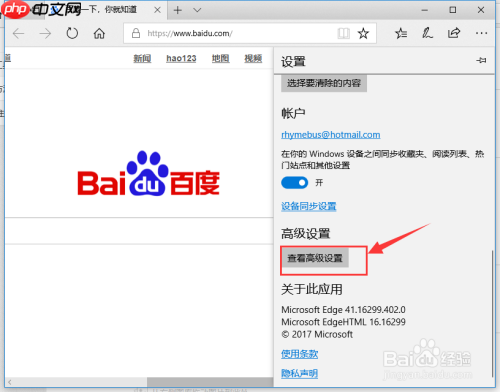Open the 新闻 link on Baidu

(x=142, y=58)
